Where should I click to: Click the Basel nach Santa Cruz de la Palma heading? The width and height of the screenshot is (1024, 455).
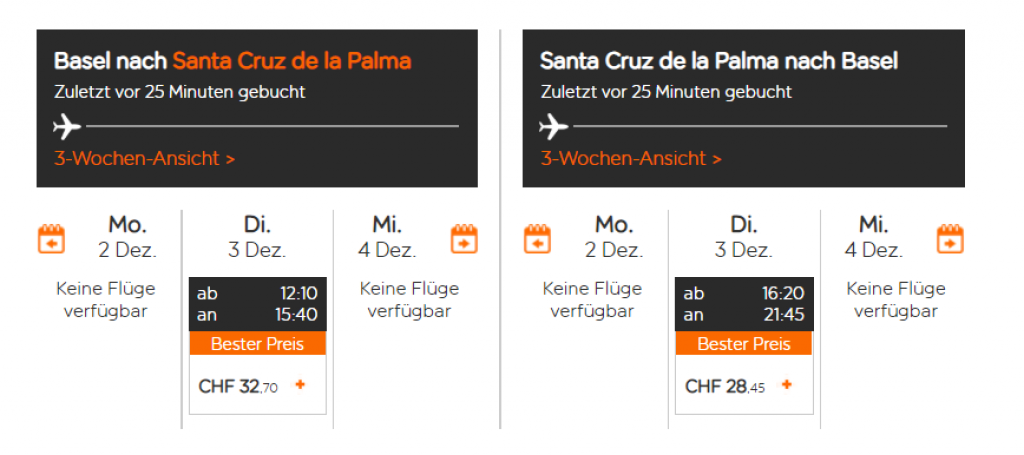coord(232,61)
